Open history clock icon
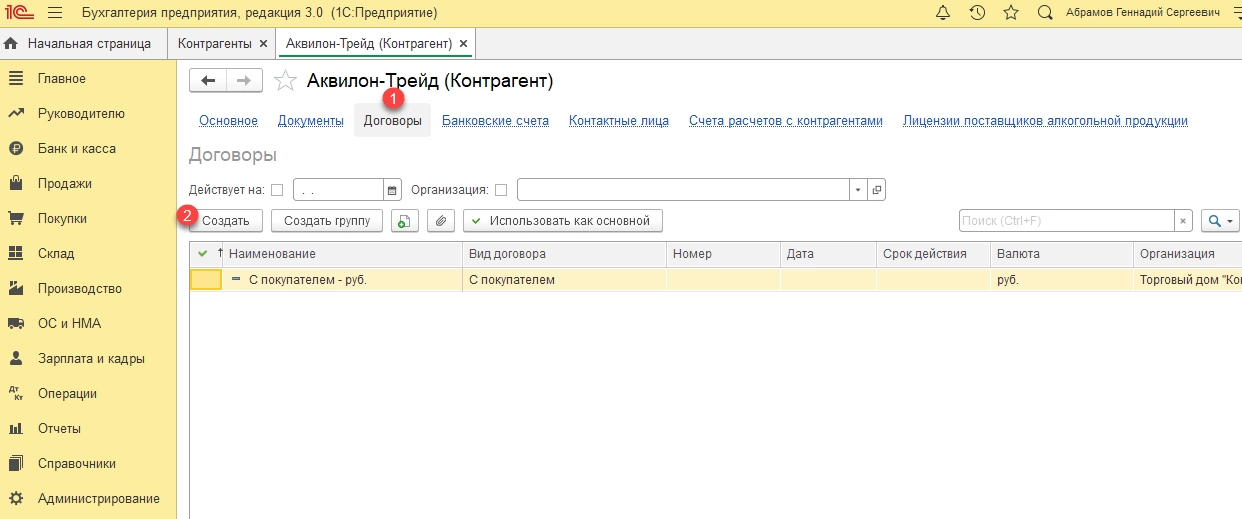The width and height of the screenshot is (1242, 519). pyautogui.click(x=977, y=13)
